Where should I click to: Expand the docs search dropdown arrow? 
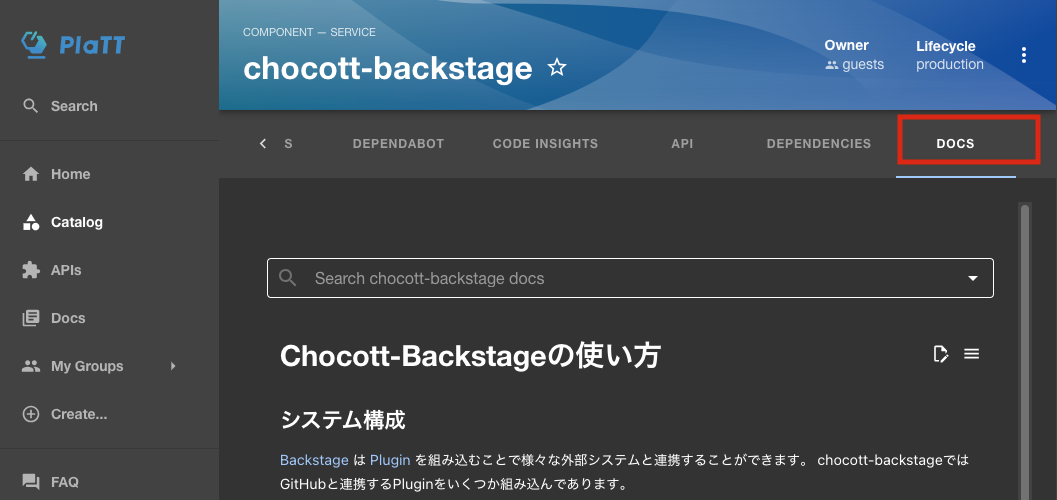973,278
